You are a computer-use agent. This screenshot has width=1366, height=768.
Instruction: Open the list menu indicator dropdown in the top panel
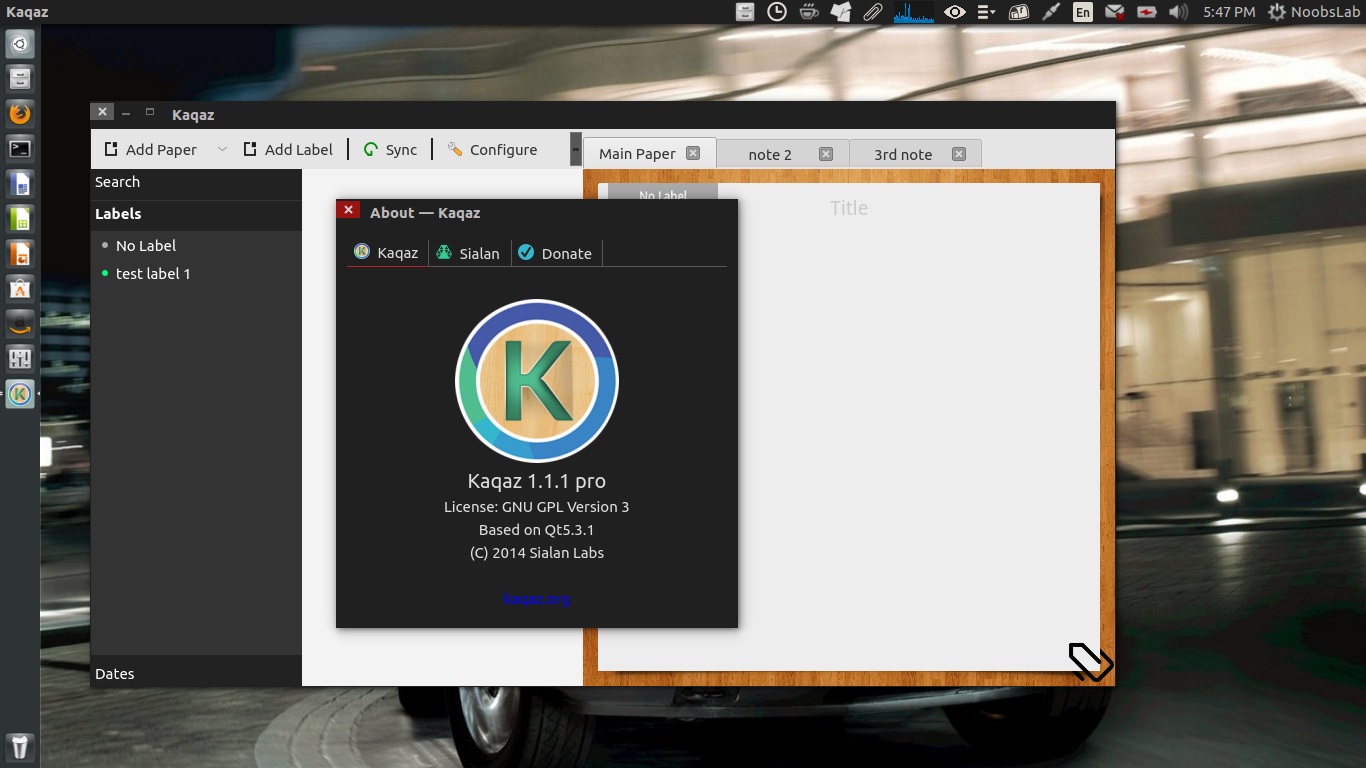point(987,12)
